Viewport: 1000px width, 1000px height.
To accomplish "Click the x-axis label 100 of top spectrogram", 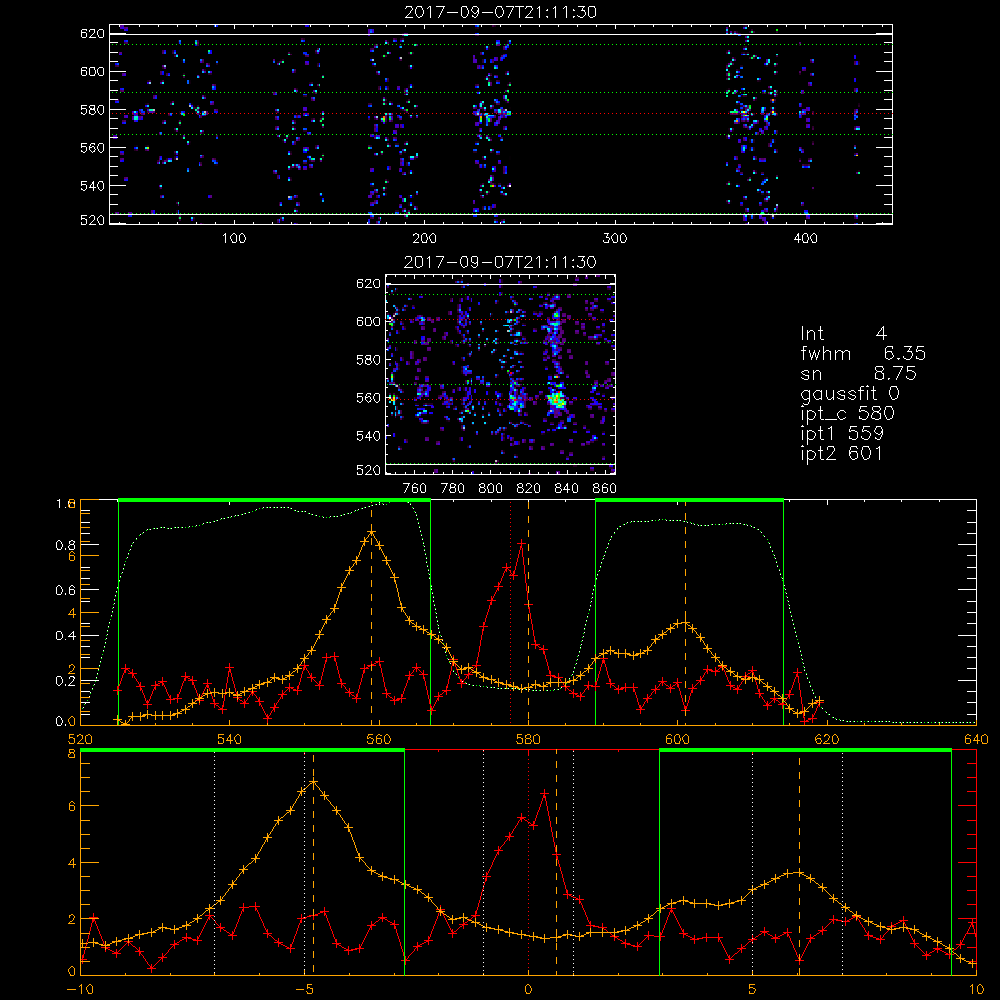I will [x=233, y=239].
